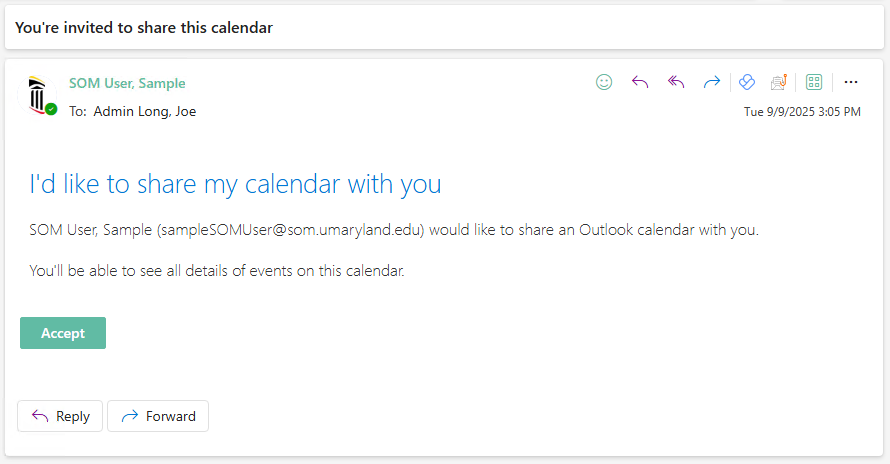Click the emoji reaction smiley icon
The height and width of the screenshot is (464, 890).
(x=604, y=83)
